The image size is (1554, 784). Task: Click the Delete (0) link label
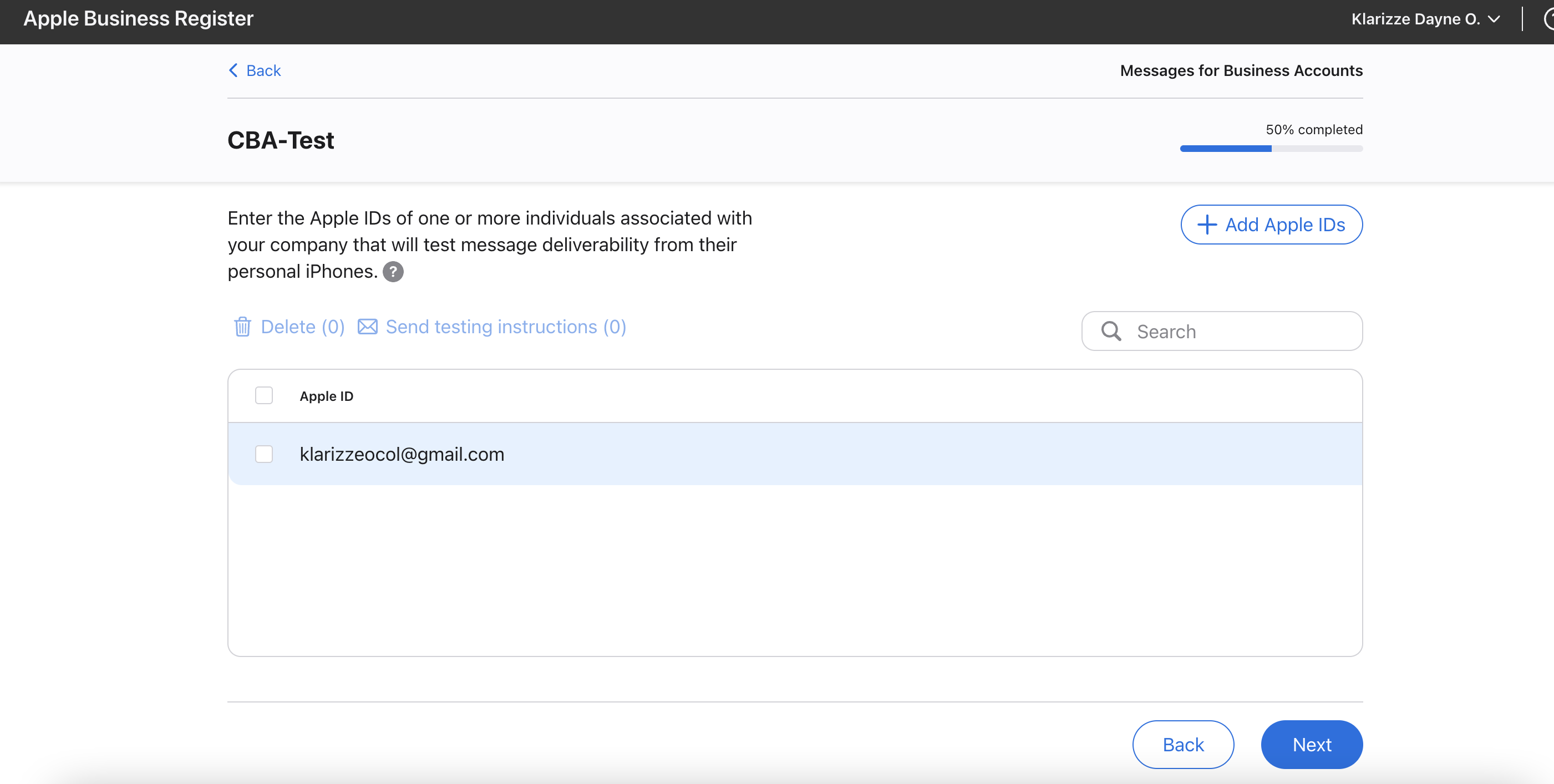pyautogui.click(x=303, y=326)
